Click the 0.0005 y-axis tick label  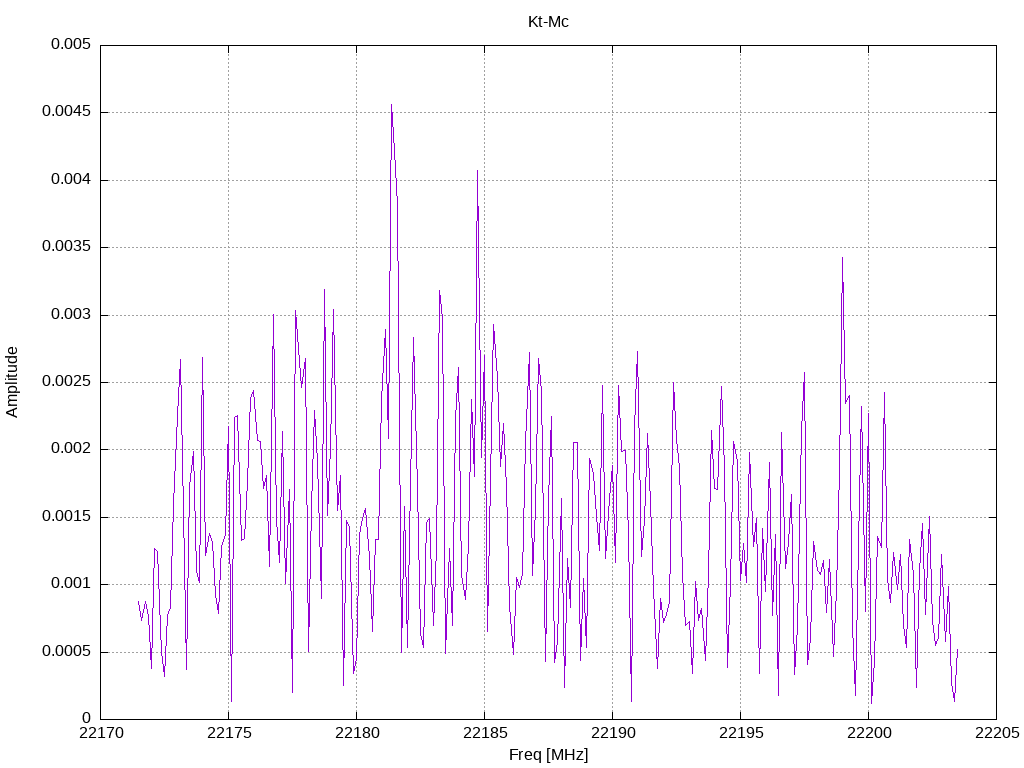(x=66, y=651)
